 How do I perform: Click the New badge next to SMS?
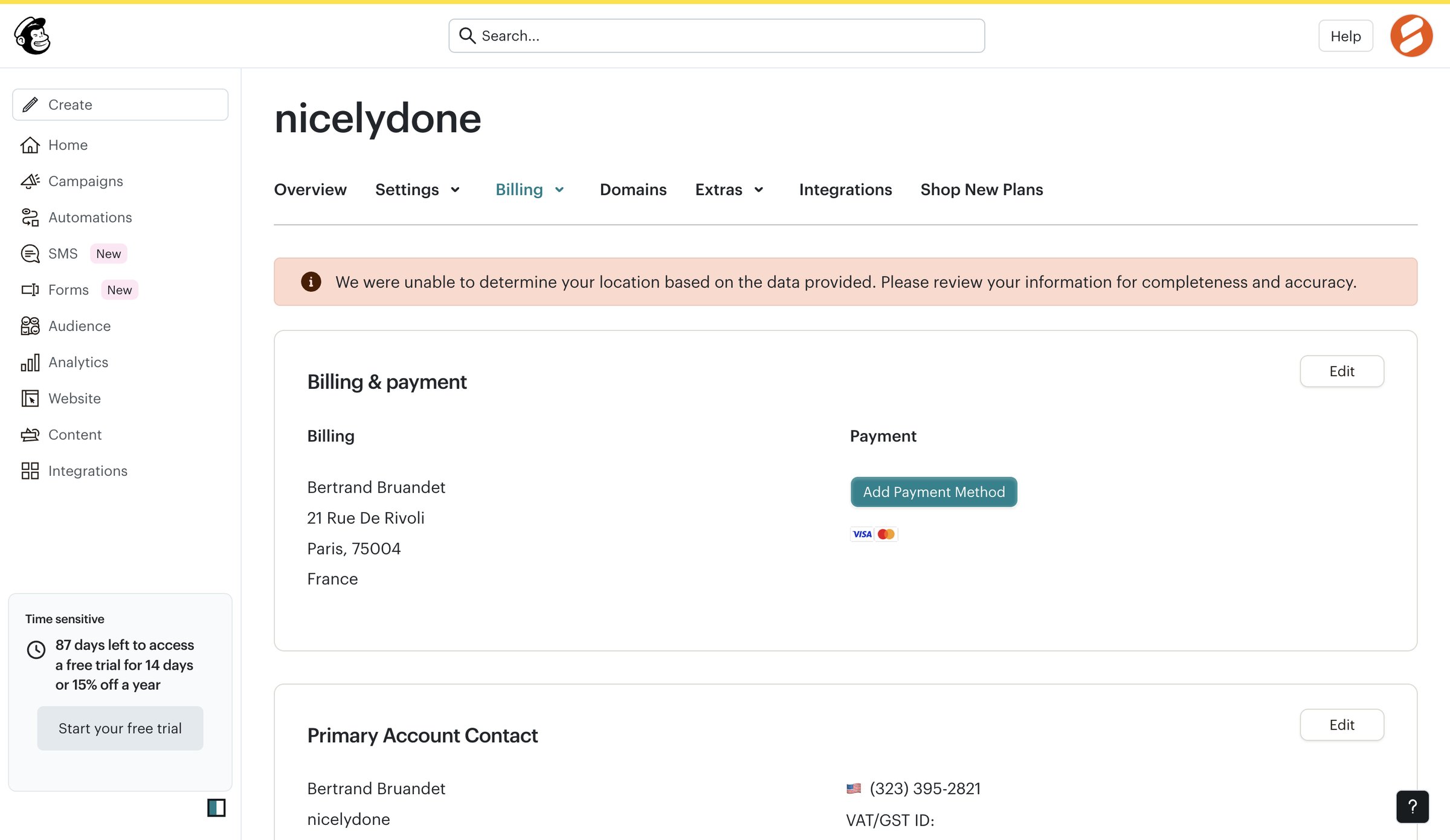click(109, 254)
